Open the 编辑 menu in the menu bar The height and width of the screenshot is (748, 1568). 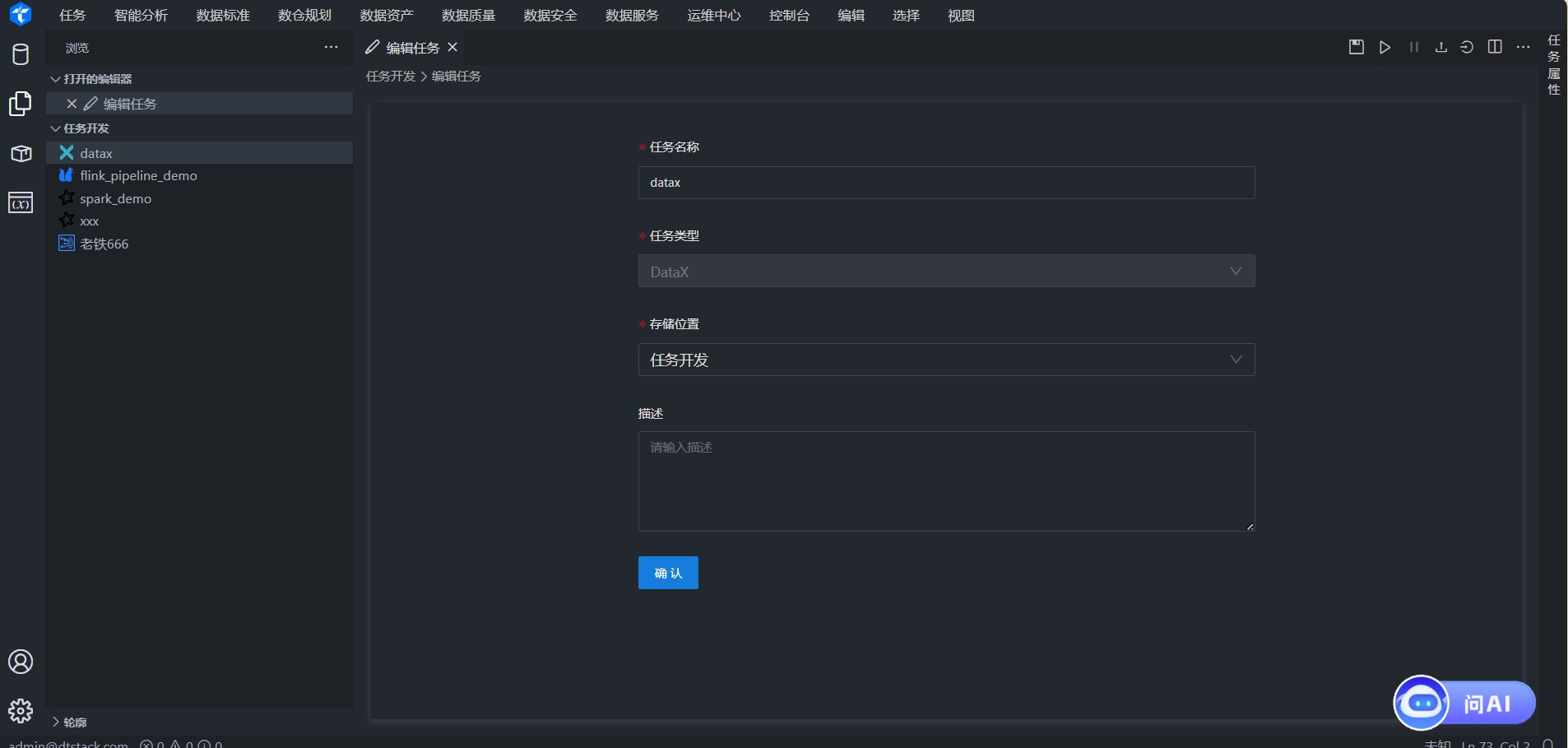click(x=851, y=15)
